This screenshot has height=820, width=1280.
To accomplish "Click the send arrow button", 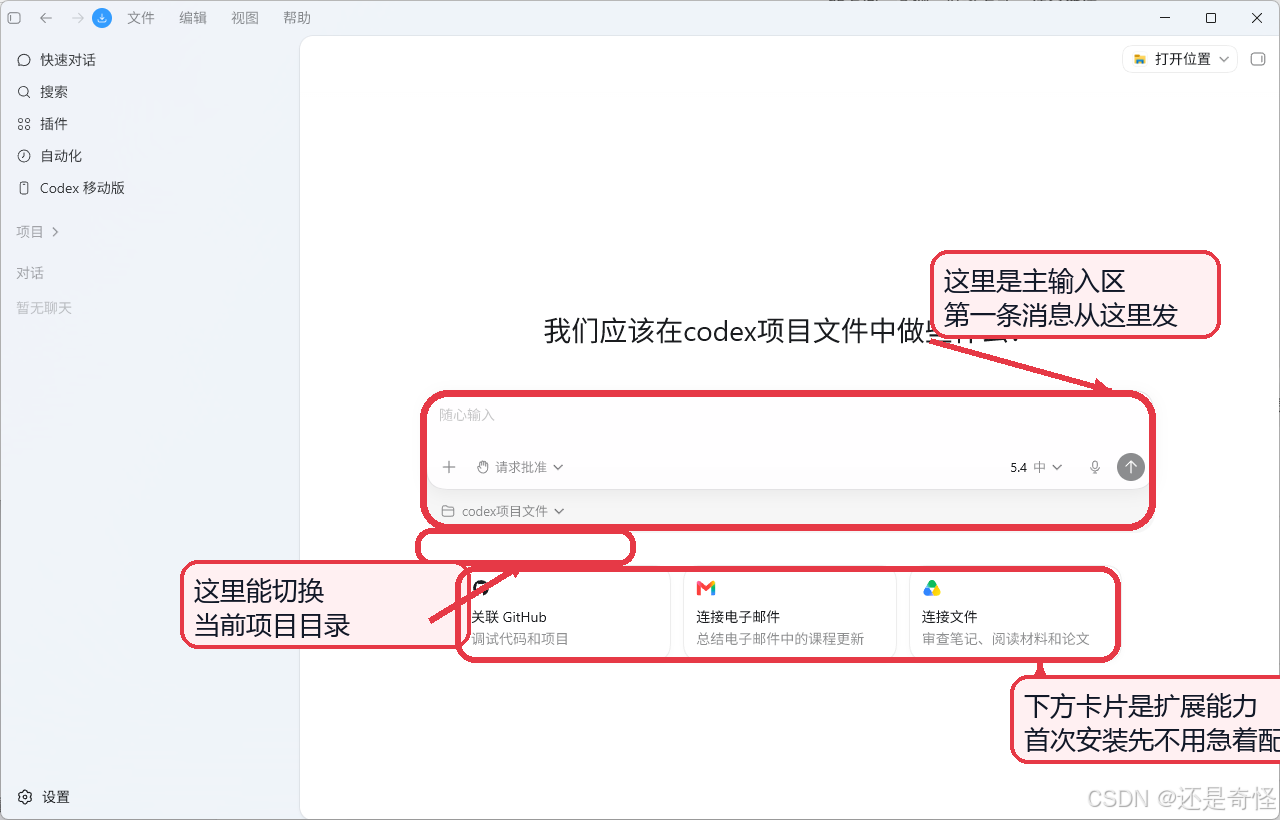I will point(1131,467).
